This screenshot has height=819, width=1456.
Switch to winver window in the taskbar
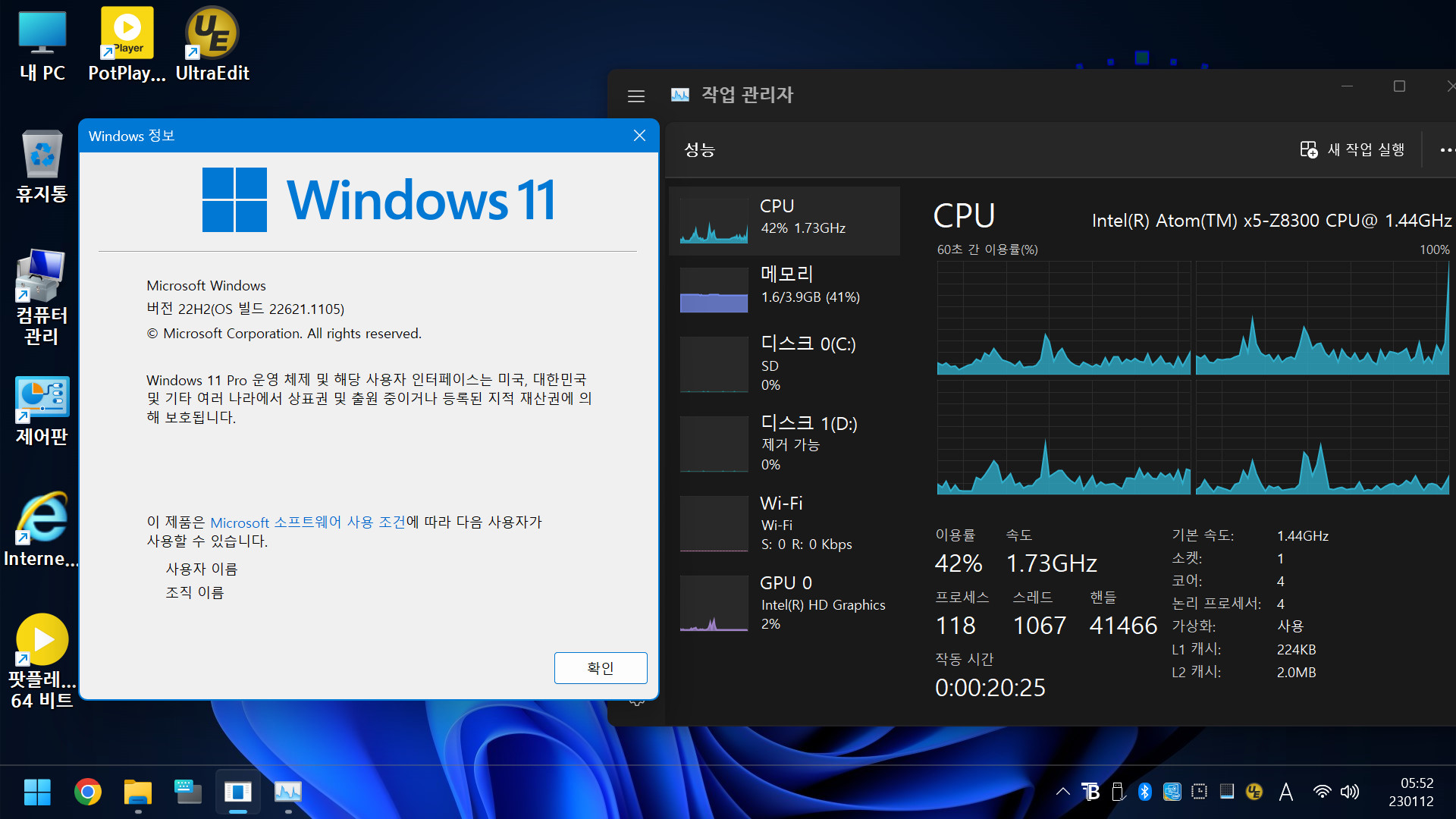[x=238, y=792]
